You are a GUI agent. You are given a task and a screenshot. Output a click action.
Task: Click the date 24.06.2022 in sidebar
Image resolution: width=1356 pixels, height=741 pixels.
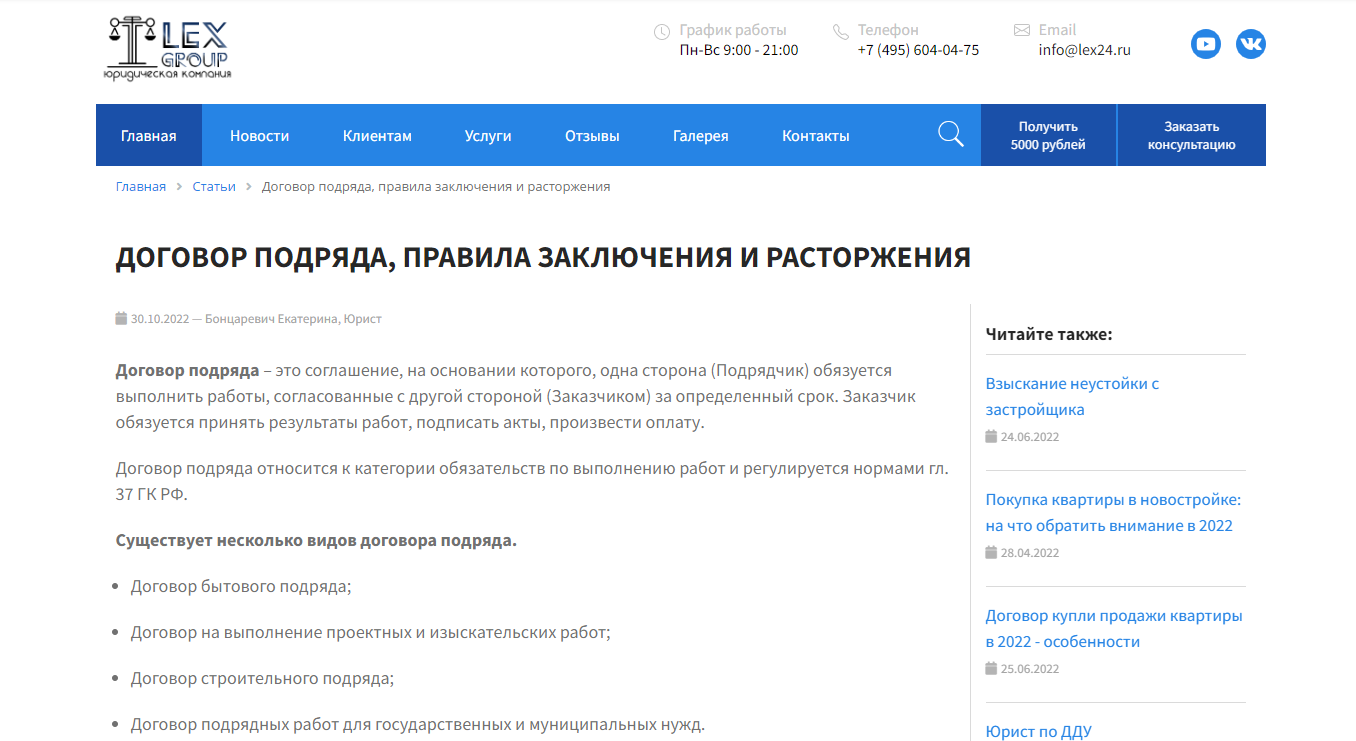pos(1030,436)
